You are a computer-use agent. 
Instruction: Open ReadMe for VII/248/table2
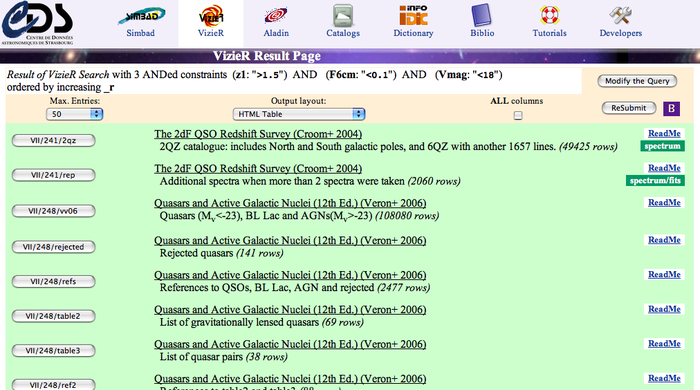(x=664, y=309)
